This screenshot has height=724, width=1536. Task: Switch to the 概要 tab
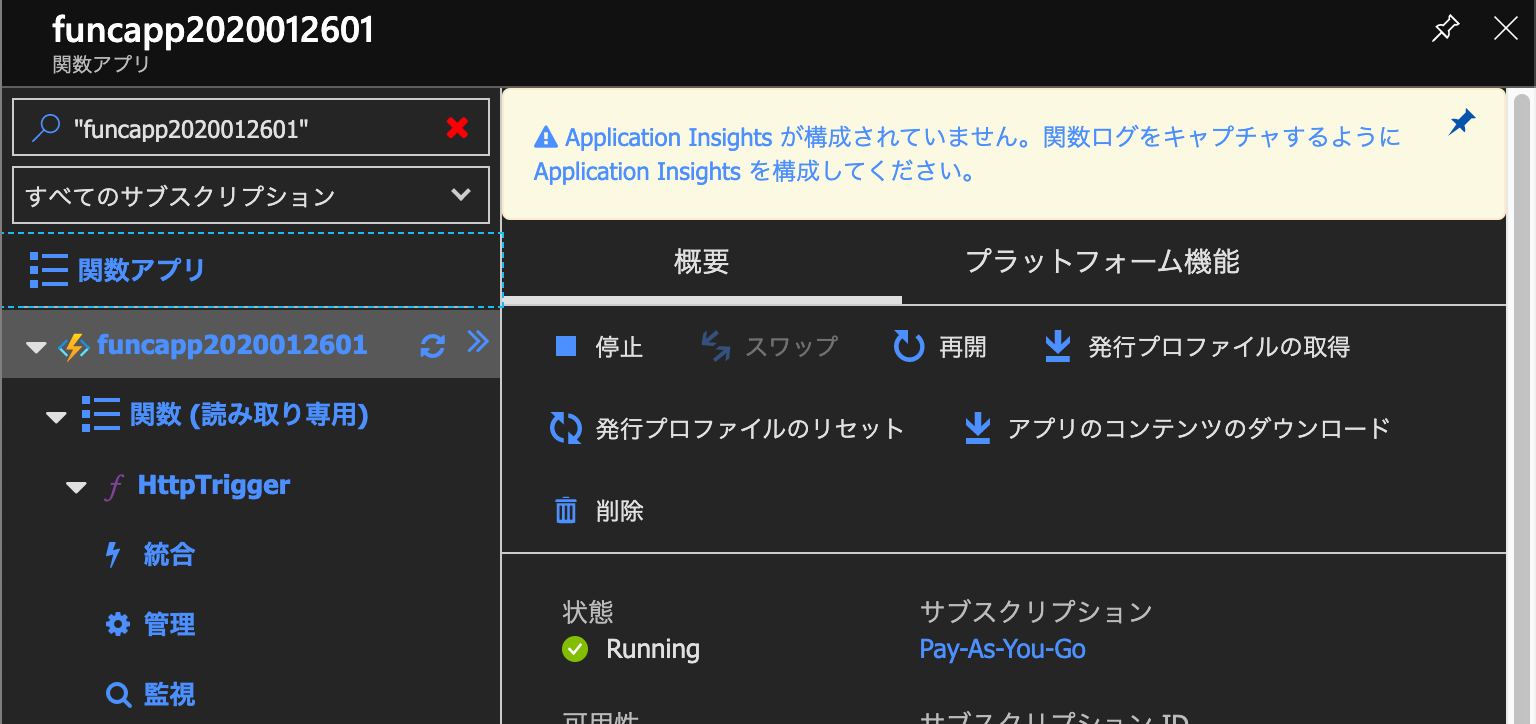click(x=702, y=263)
